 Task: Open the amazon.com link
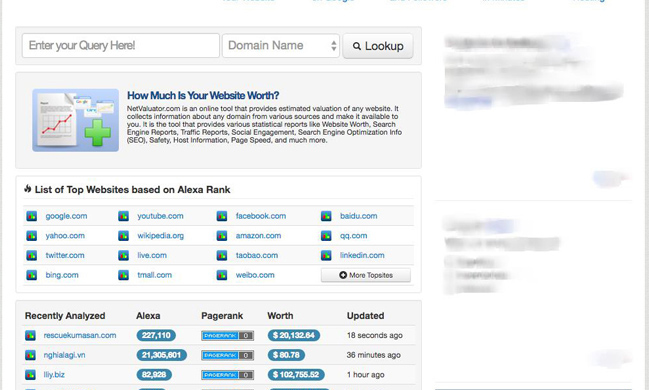pyautogui.click(x=258, y=236)
